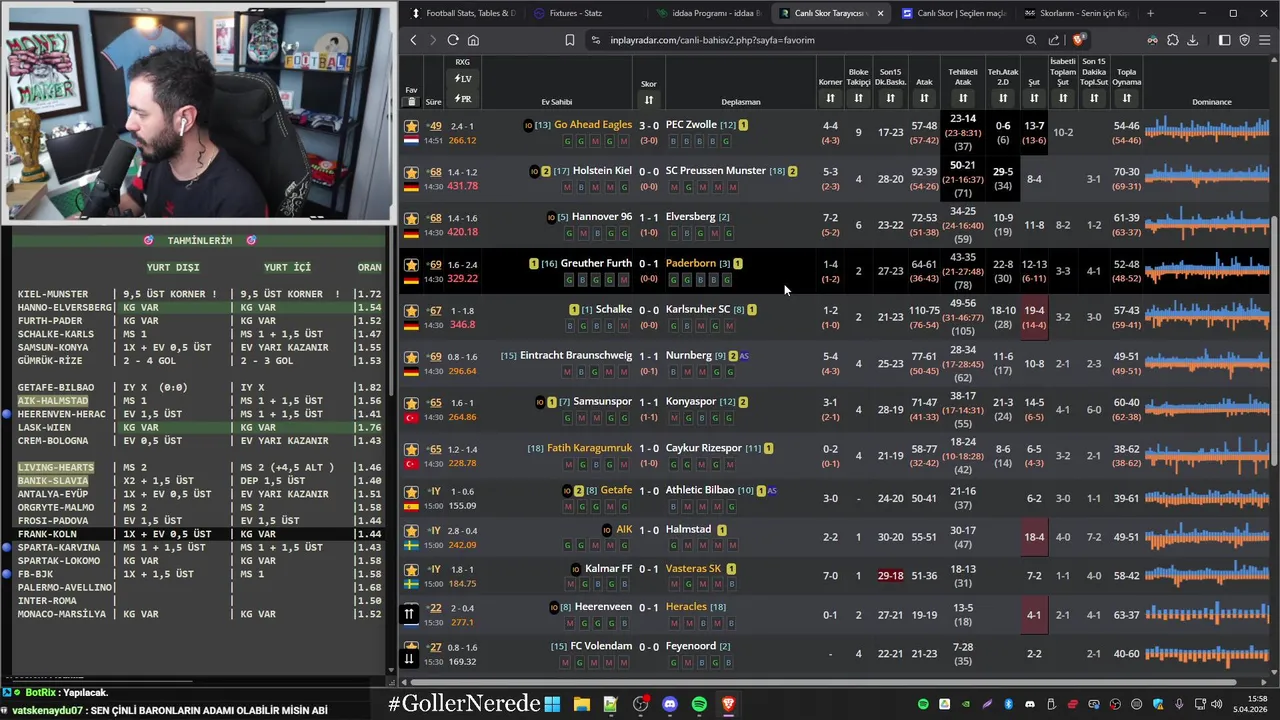Open Windows Start menu
The image size is (1280, 720).
click(x=552, y=704)
